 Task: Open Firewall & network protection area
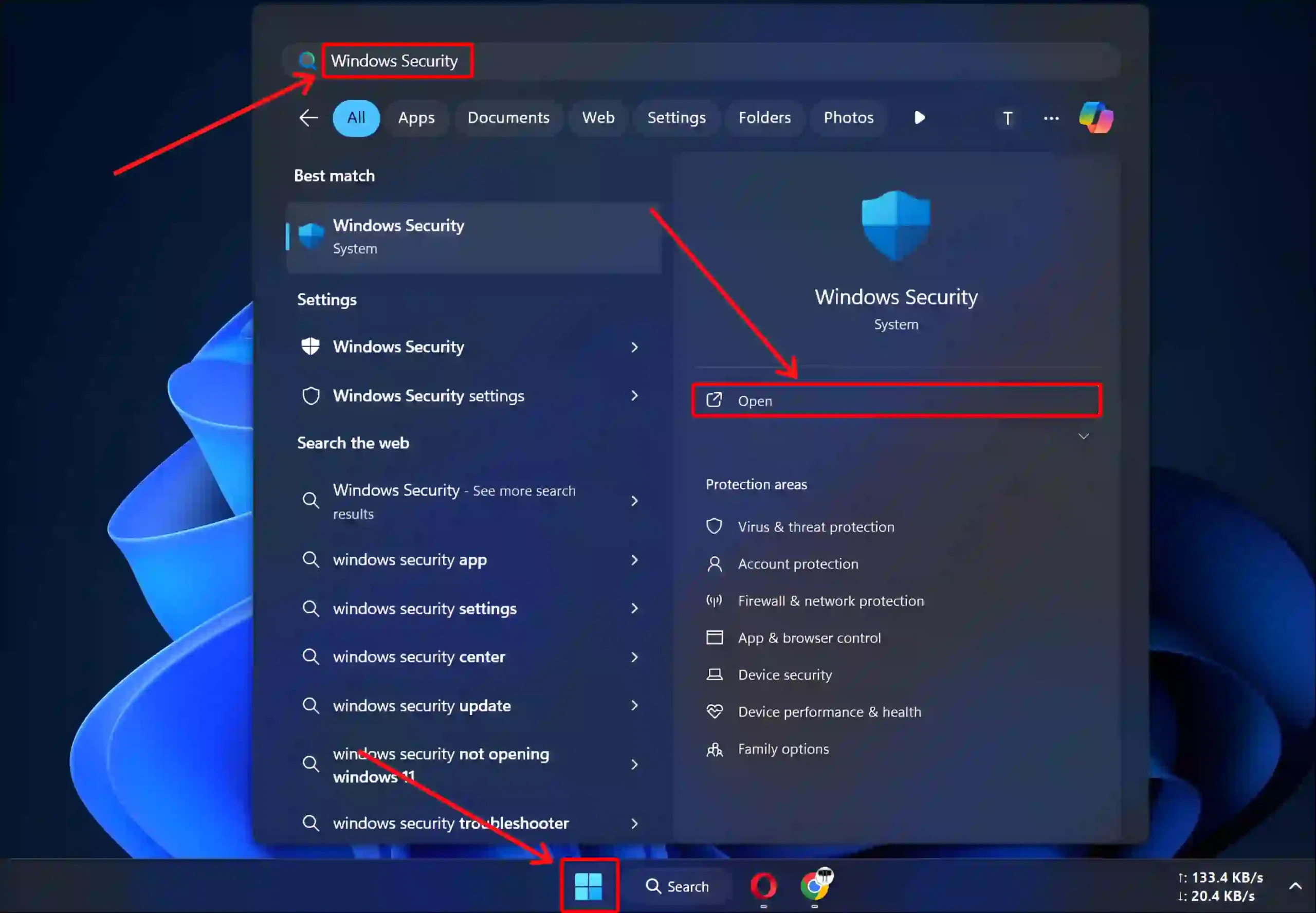(x=830, y=601)
